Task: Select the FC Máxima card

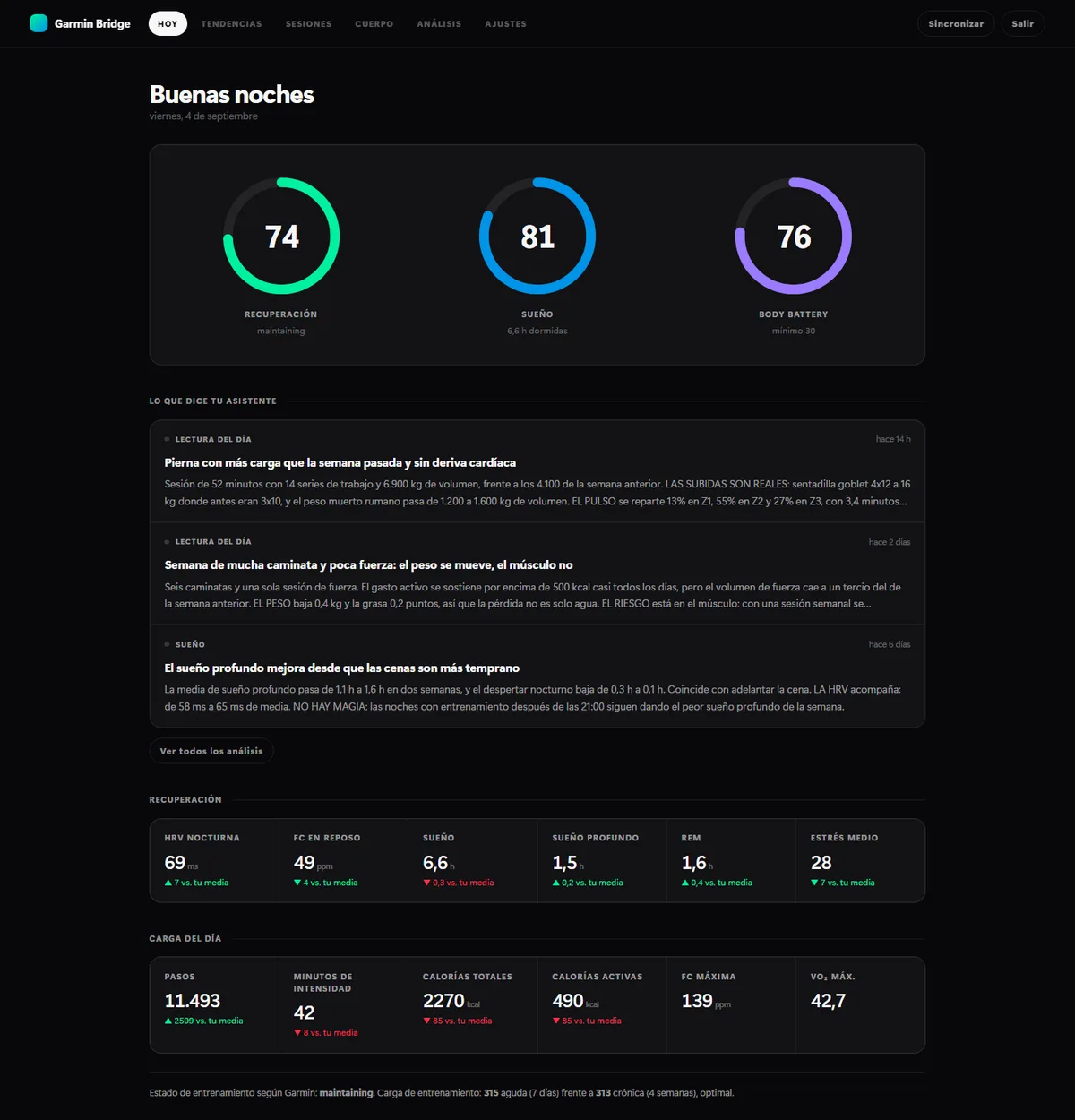Action: [x=731, y=1005]
